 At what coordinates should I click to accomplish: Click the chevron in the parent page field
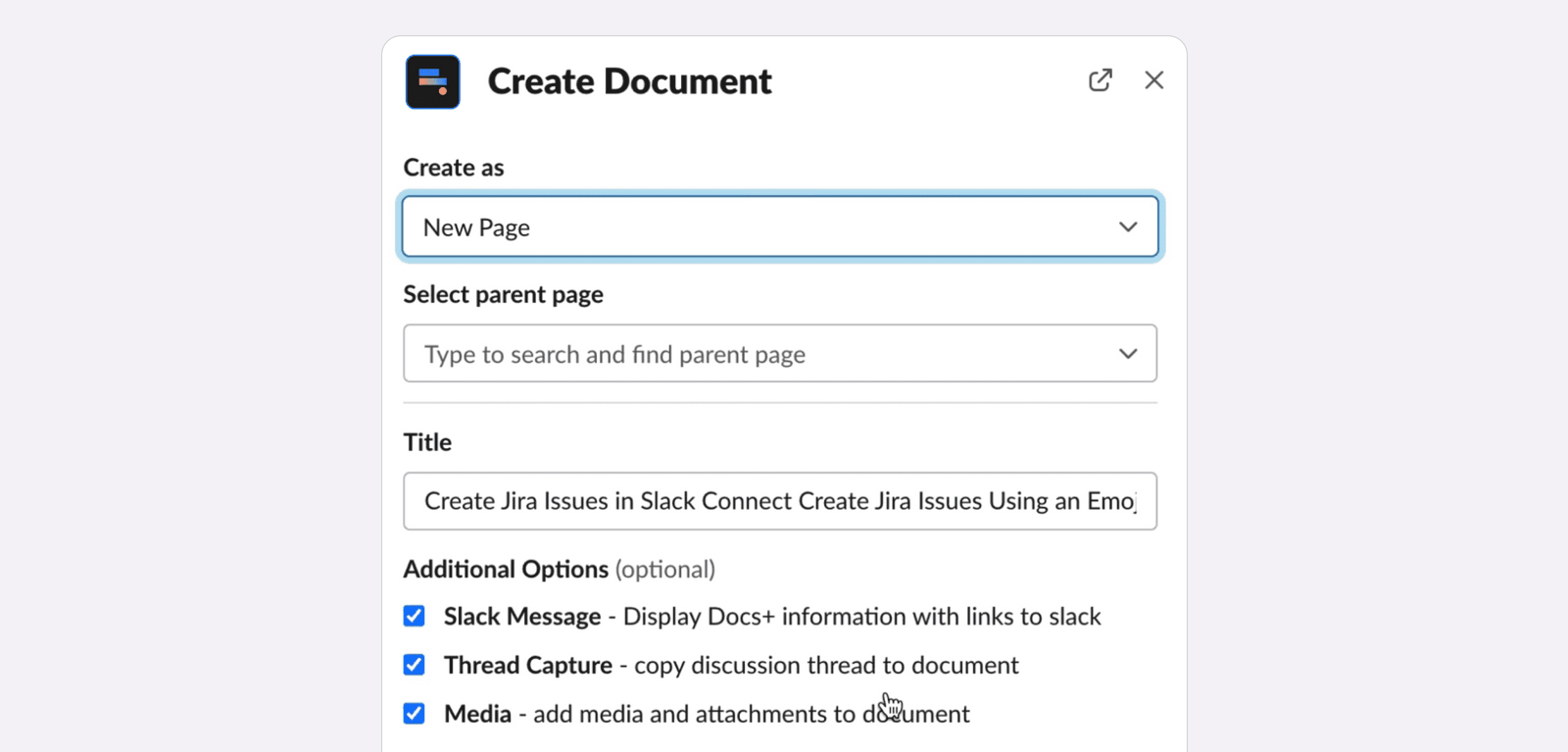(1127, 354)
